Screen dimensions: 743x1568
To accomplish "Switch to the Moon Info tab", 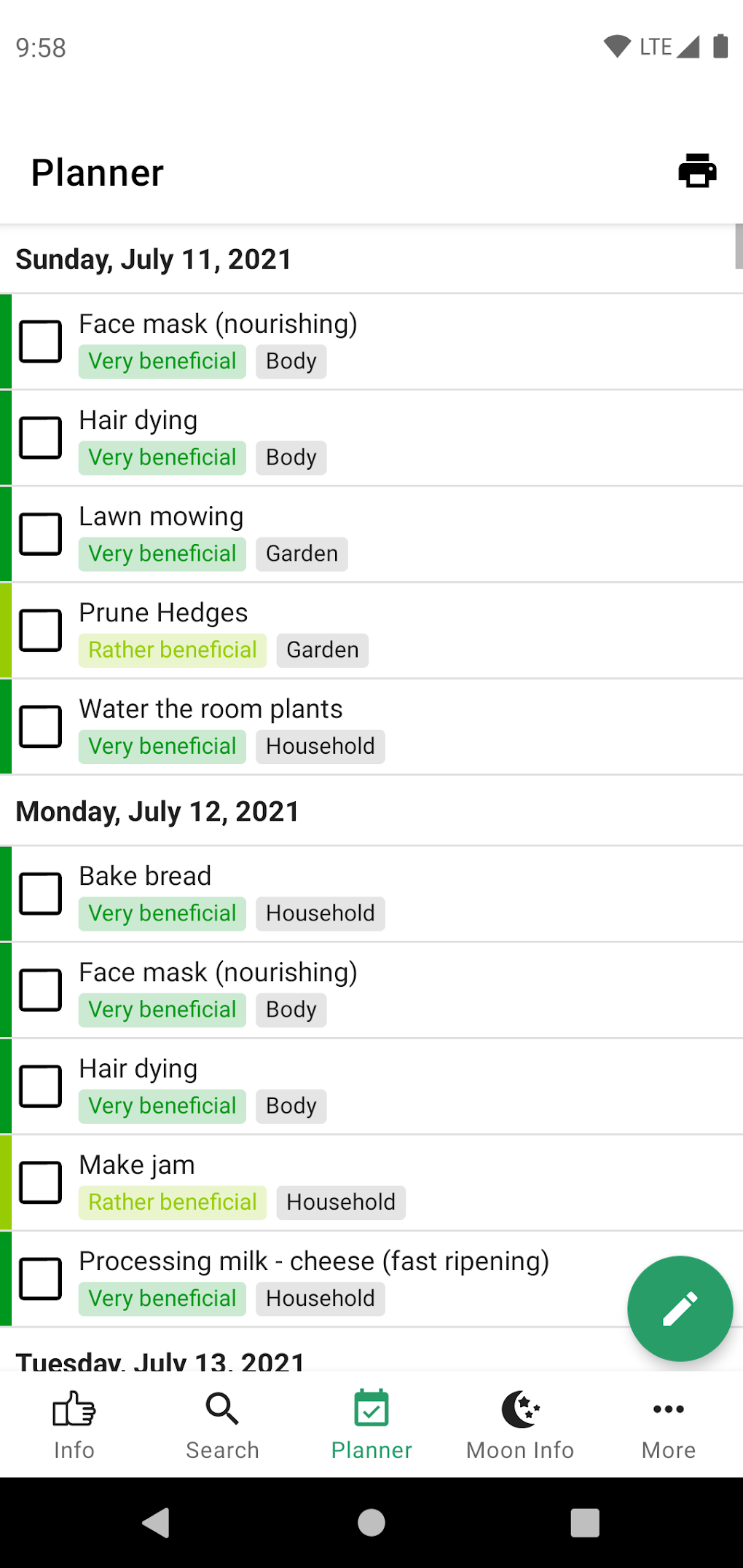I will (x=519, y=1424).
